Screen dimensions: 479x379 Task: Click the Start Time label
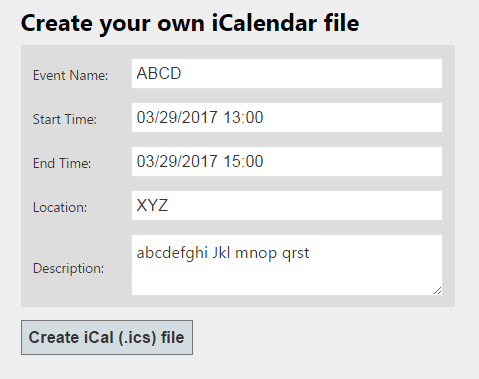tap(65, 119)
